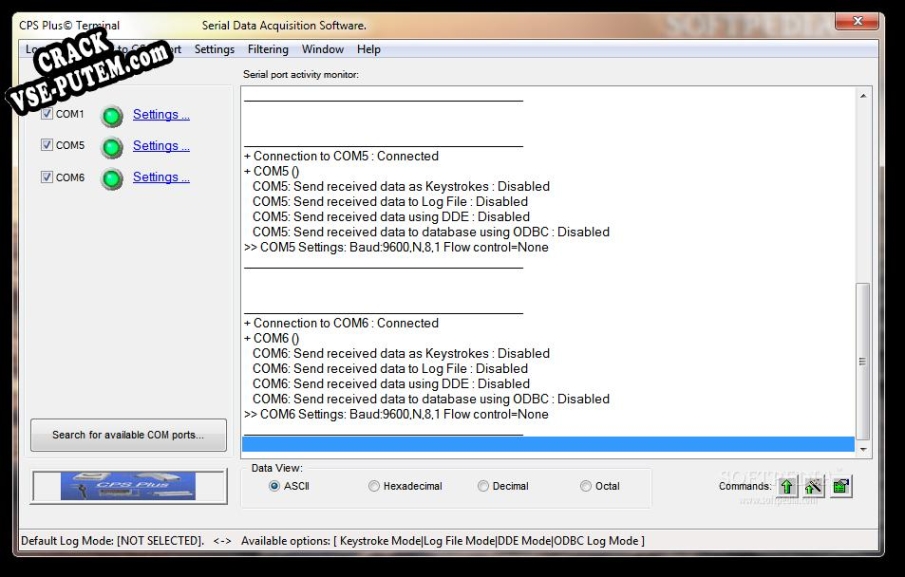Open the Filtering menu

point(268,49)
